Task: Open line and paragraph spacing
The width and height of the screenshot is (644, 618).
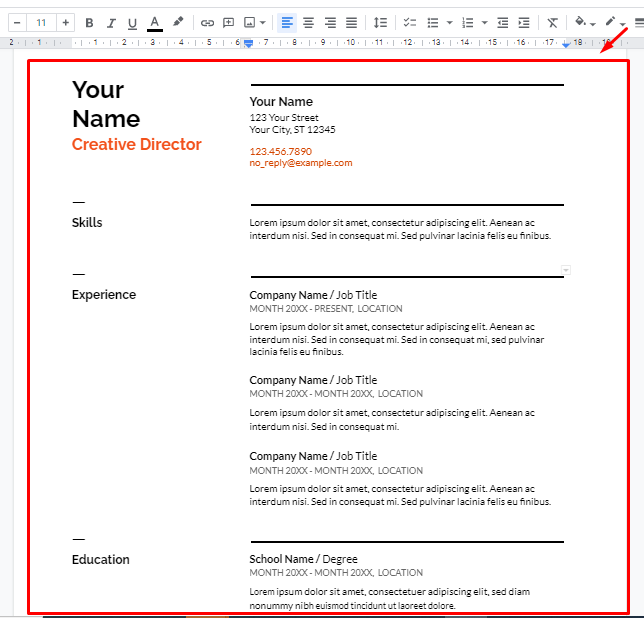Action: tap(380, 23)
